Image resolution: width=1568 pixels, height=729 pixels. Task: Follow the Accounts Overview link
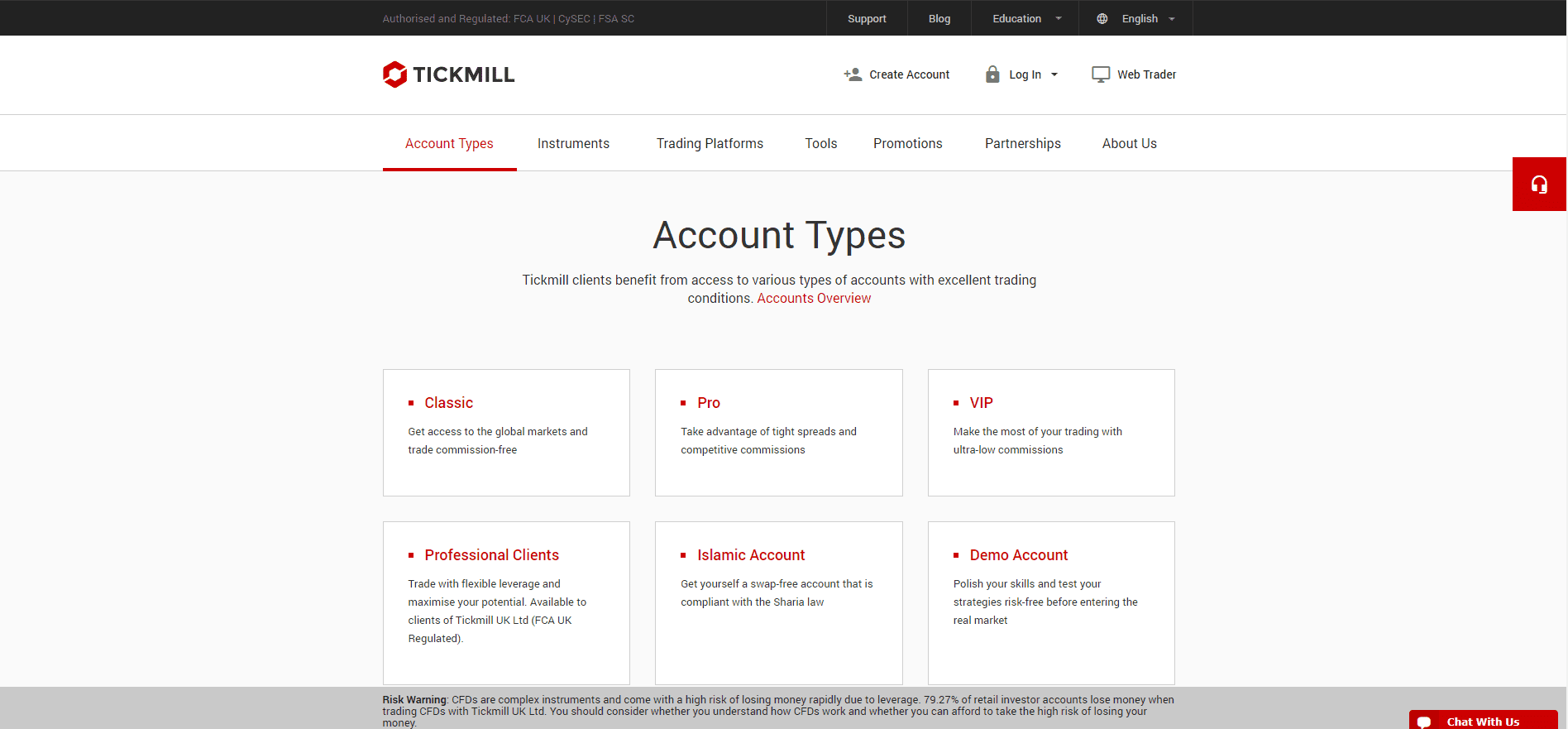(814, 298)
